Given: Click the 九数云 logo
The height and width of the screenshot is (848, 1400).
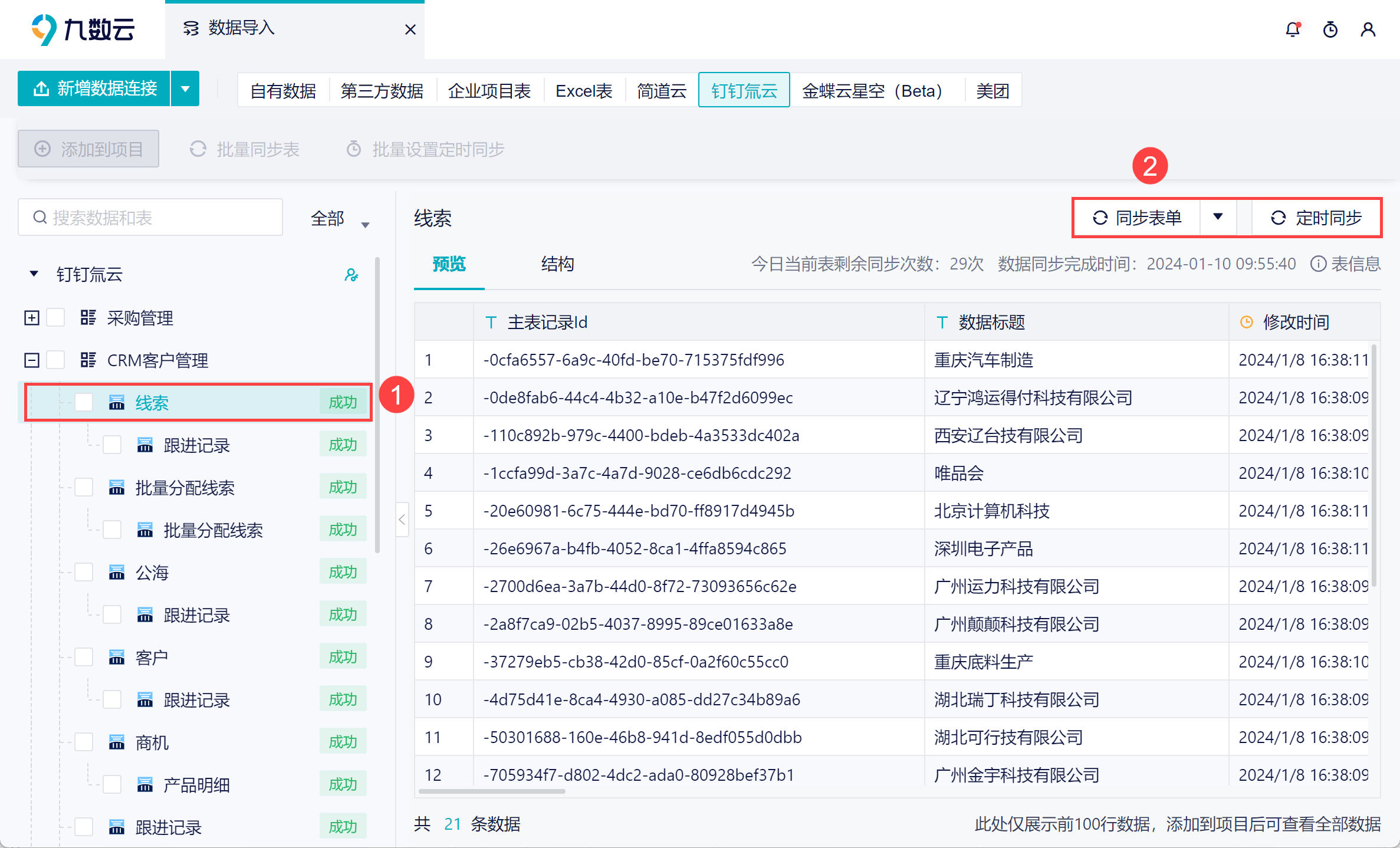Looking at the screenshot, I should click(x=83, y=29).
